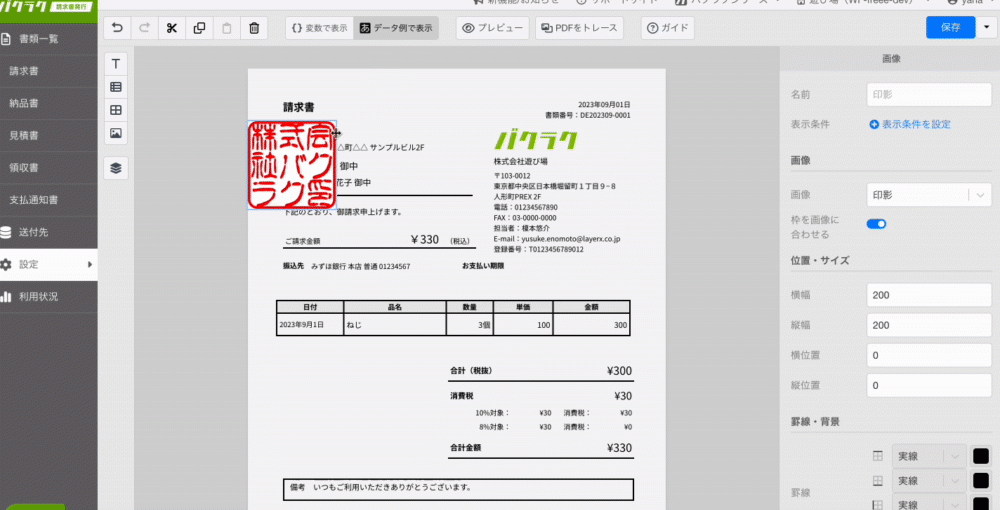Open the second 実線 border style dropdown
Image resolution: width=1000 pixels, height=510 pixels.
point(929,481)
